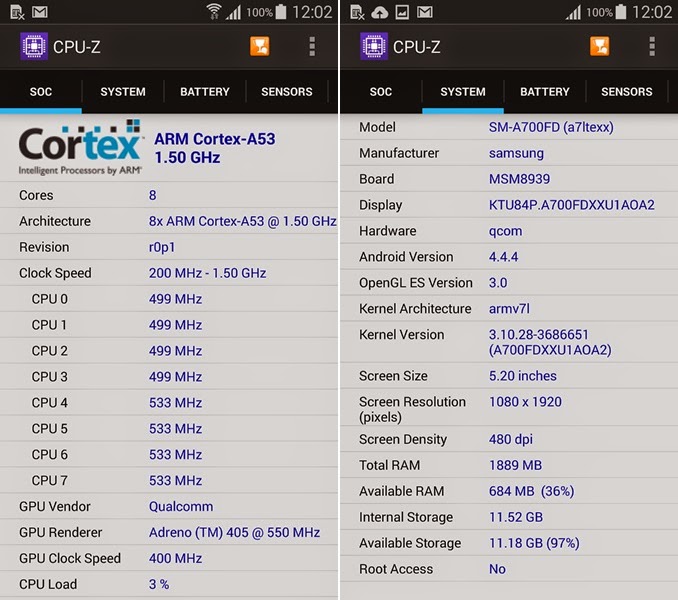Image resolution: width=678 pixels, height=600 pixels.
Task: Open the orange trophy validation icon, right screen
Action: coord(599,46)
